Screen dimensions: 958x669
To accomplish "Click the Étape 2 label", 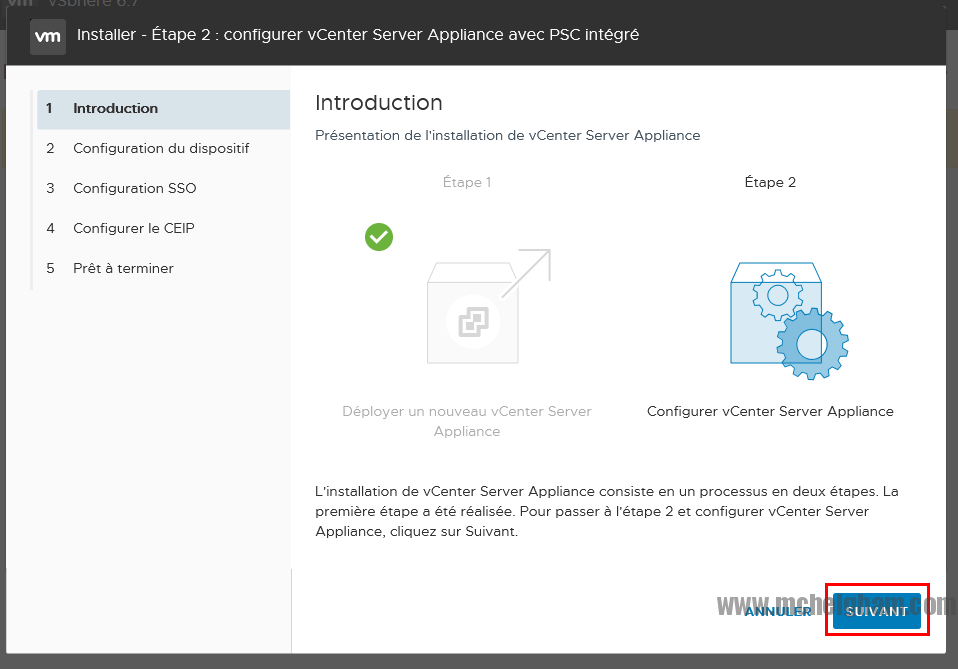I will coord(770,182).
